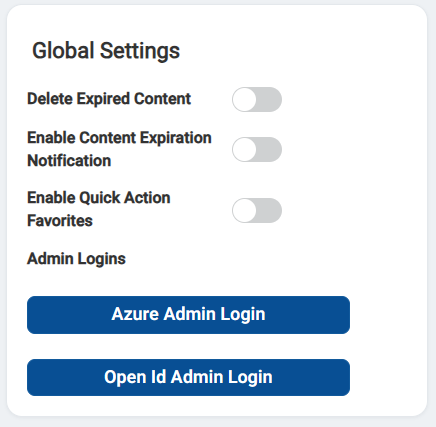
Task: Click the Delete Expired Content label
Action: [109, 99]
